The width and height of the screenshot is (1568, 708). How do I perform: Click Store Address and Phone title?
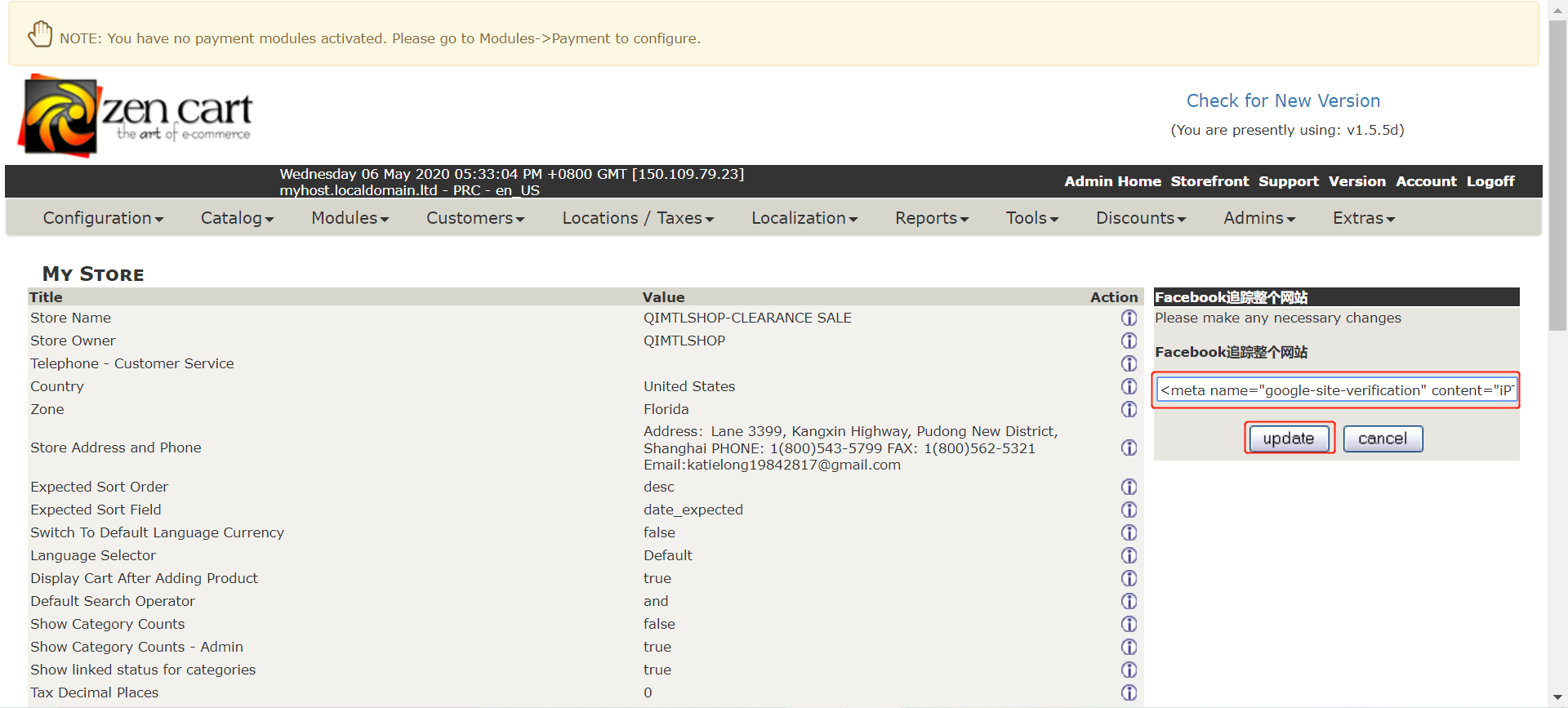[x=116, y=448]
